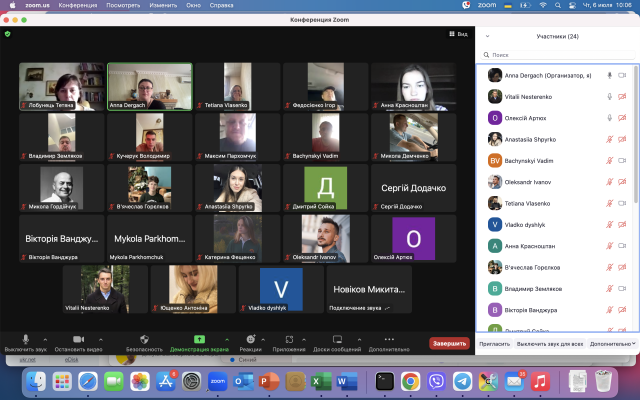
Task: Open Safari from the Dock
Action: coord(88,382)
